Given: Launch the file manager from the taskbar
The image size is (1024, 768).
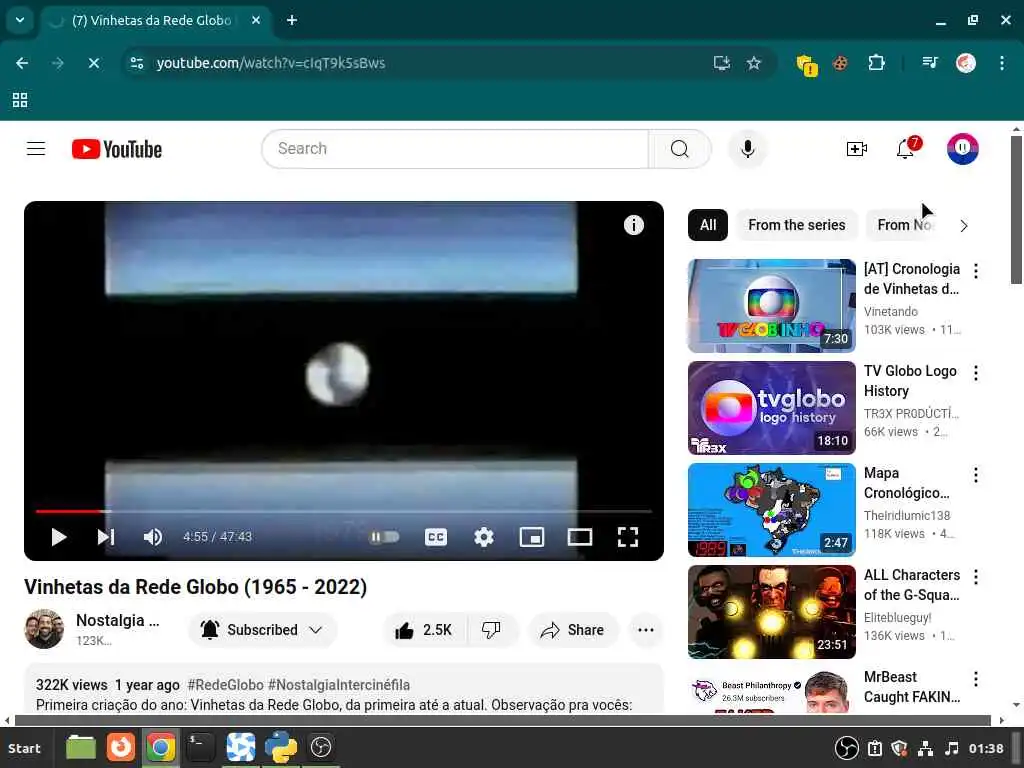Looking at the screenshot, I should pos(81,748).
